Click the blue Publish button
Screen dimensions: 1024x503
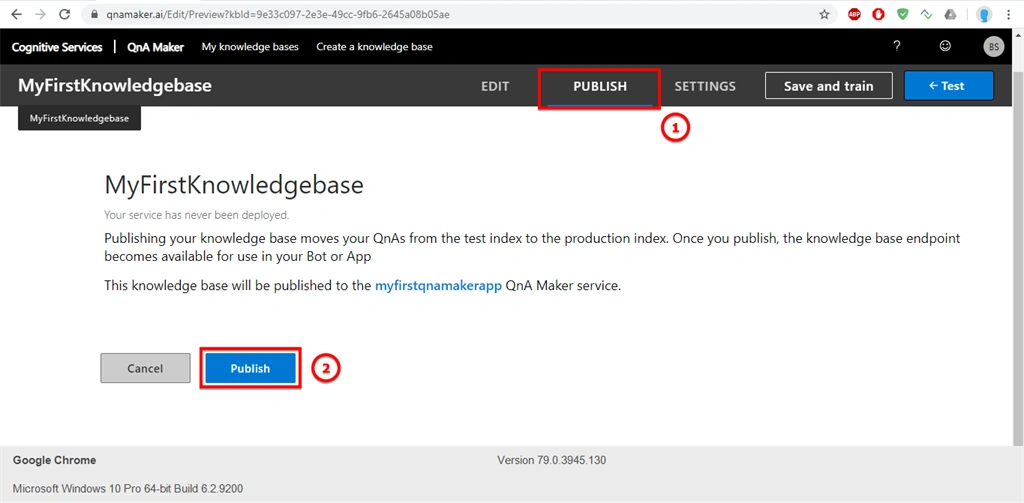(x=250, y=368)
